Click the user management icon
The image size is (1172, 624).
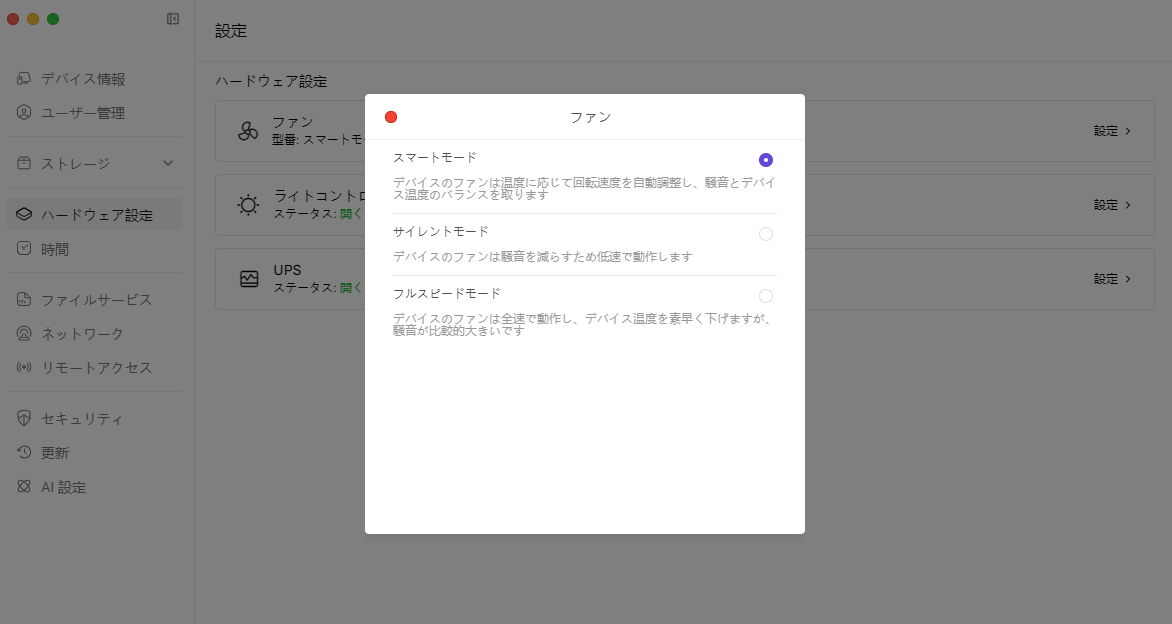(x=24, y=113)
